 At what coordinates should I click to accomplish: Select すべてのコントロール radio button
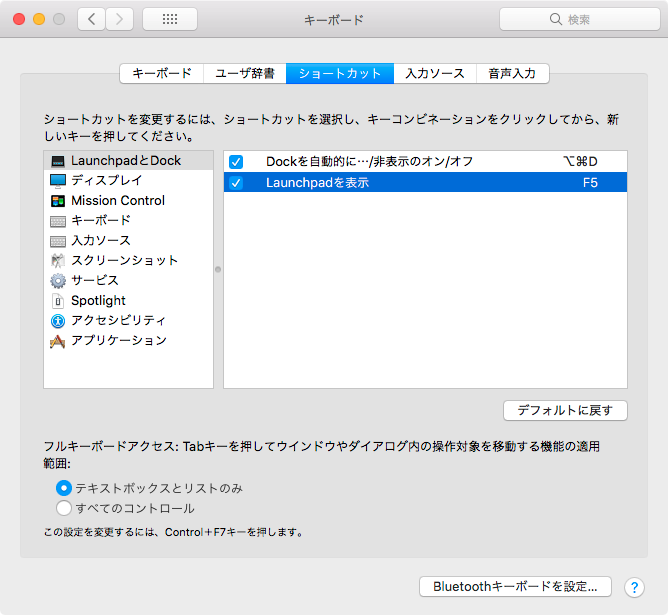[x=64, y=508]
